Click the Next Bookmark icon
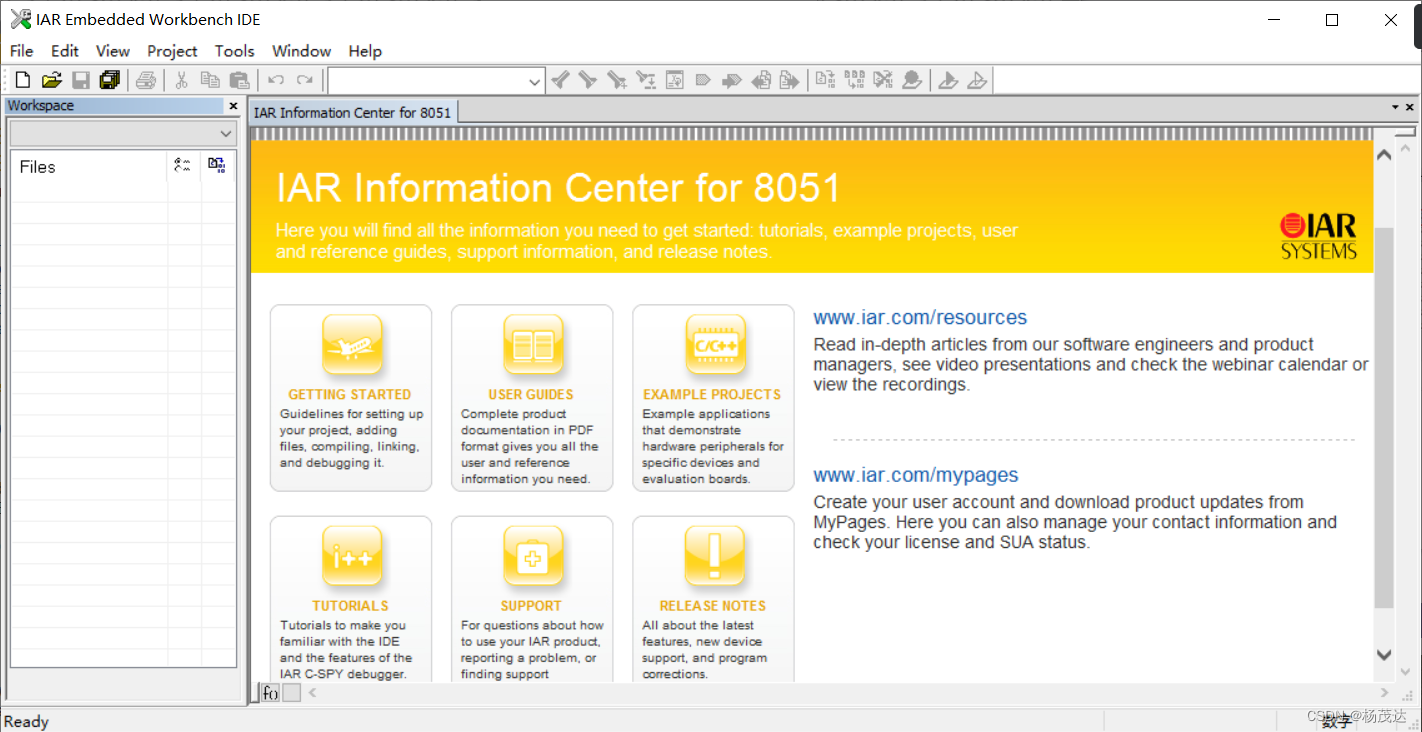The width and height of the screenshot is (1422, 732). tap(732, 80)
